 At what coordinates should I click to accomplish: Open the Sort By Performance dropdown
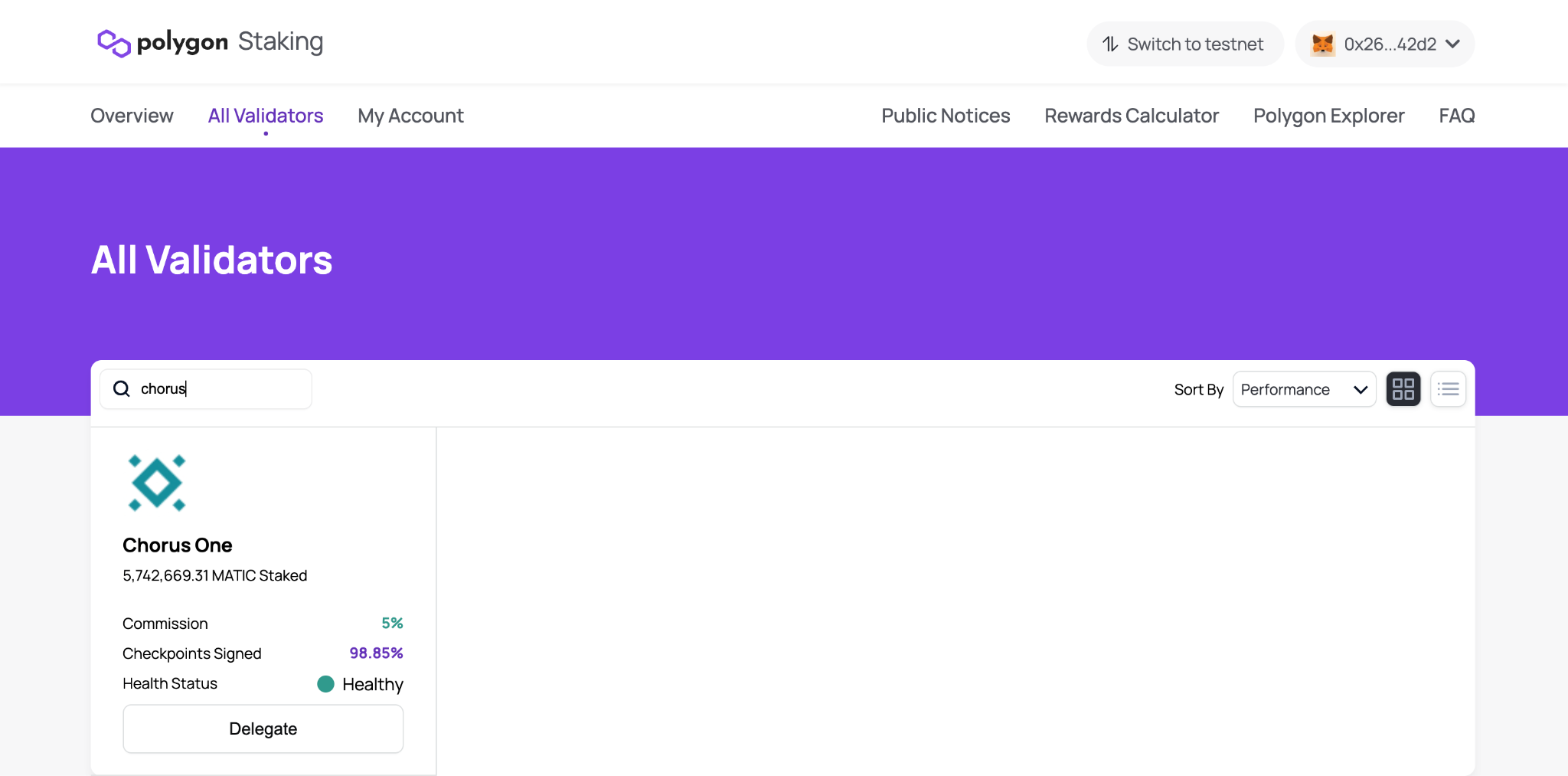[1304, 389]
